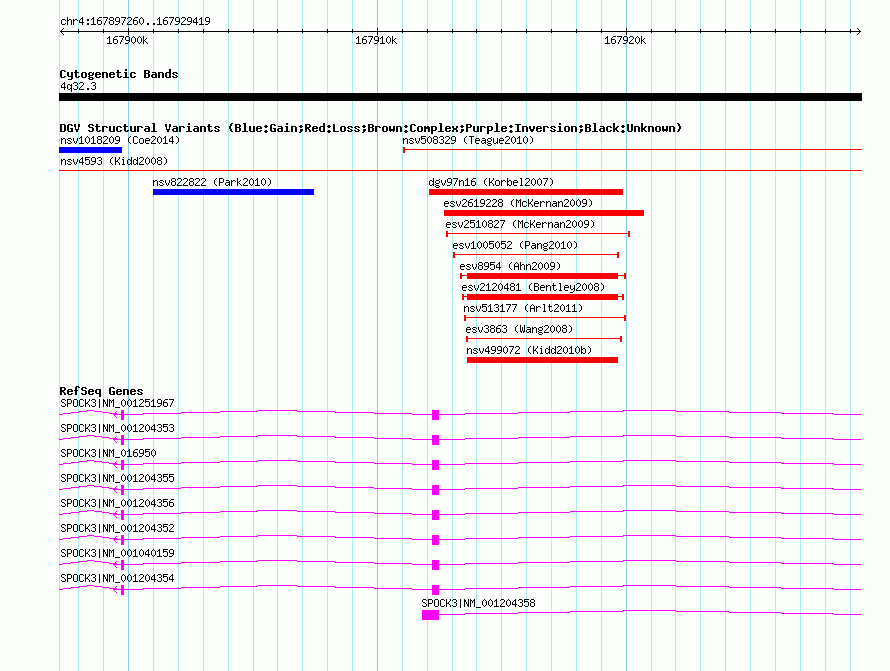890x671 pixels.
Task: Click the nsv513177 (Arlt2011) label
Action: [x=523, y=308]
